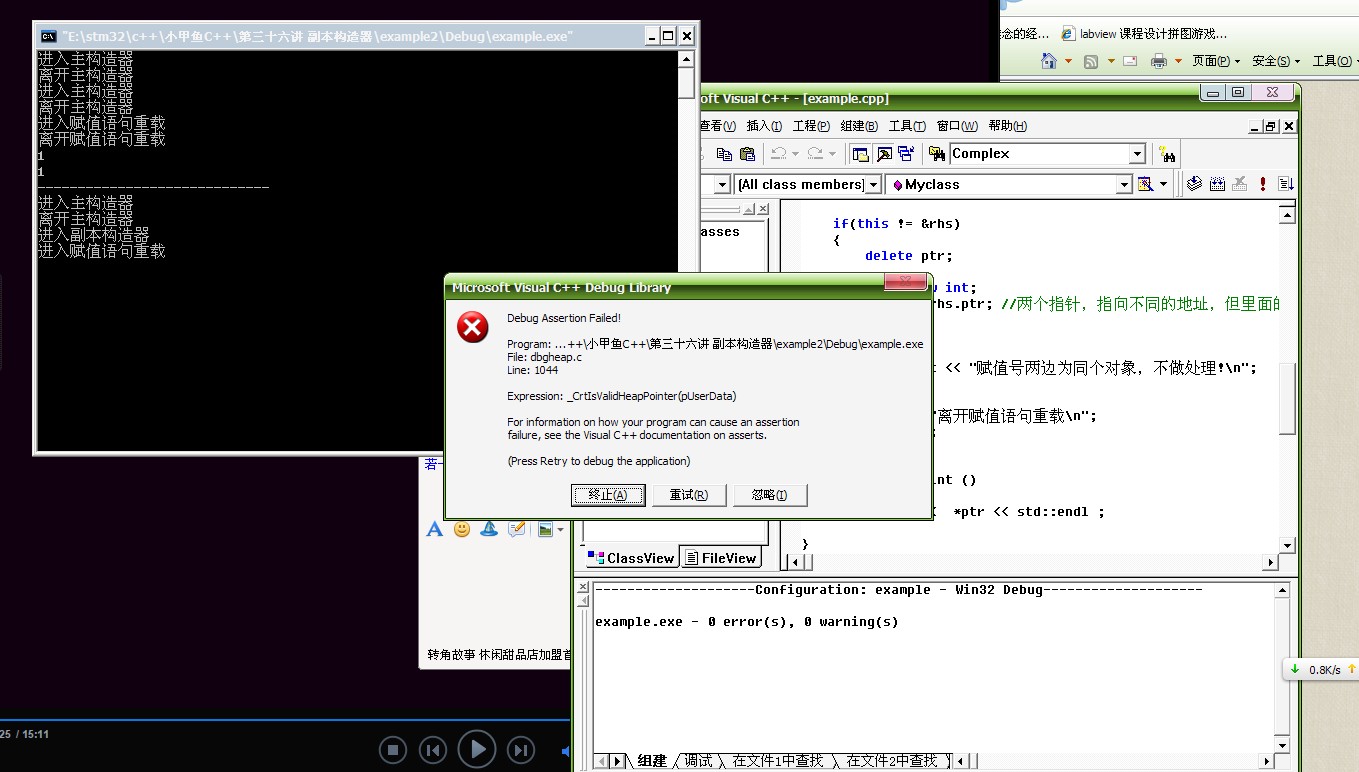1359x772 pixels.
Task: Click the output pane close X icon
Action: click(583, 588)
